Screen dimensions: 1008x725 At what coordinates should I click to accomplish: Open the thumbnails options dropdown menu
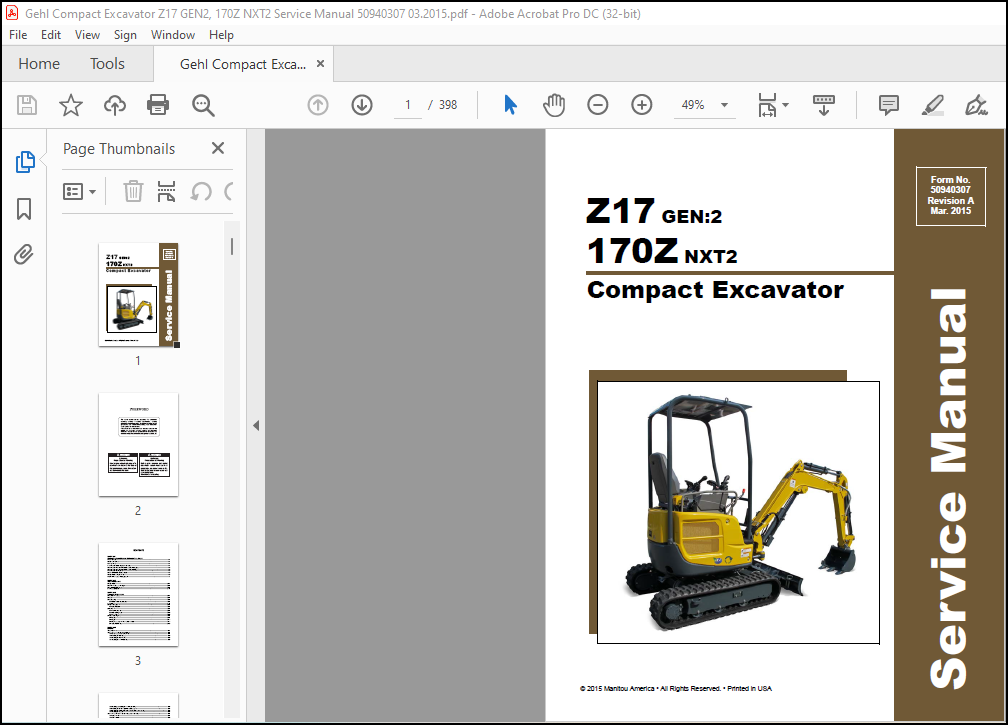79,192
